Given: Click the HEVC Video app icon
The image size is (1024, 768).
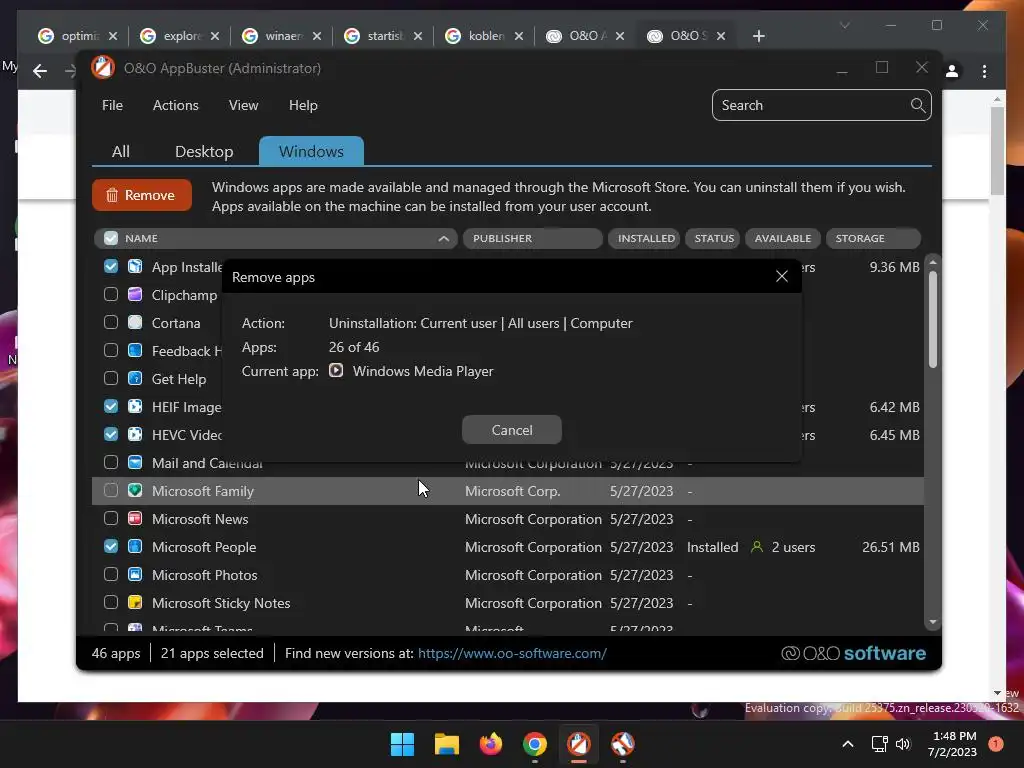Looking at the screenshot, I should (x=135, y=434).
